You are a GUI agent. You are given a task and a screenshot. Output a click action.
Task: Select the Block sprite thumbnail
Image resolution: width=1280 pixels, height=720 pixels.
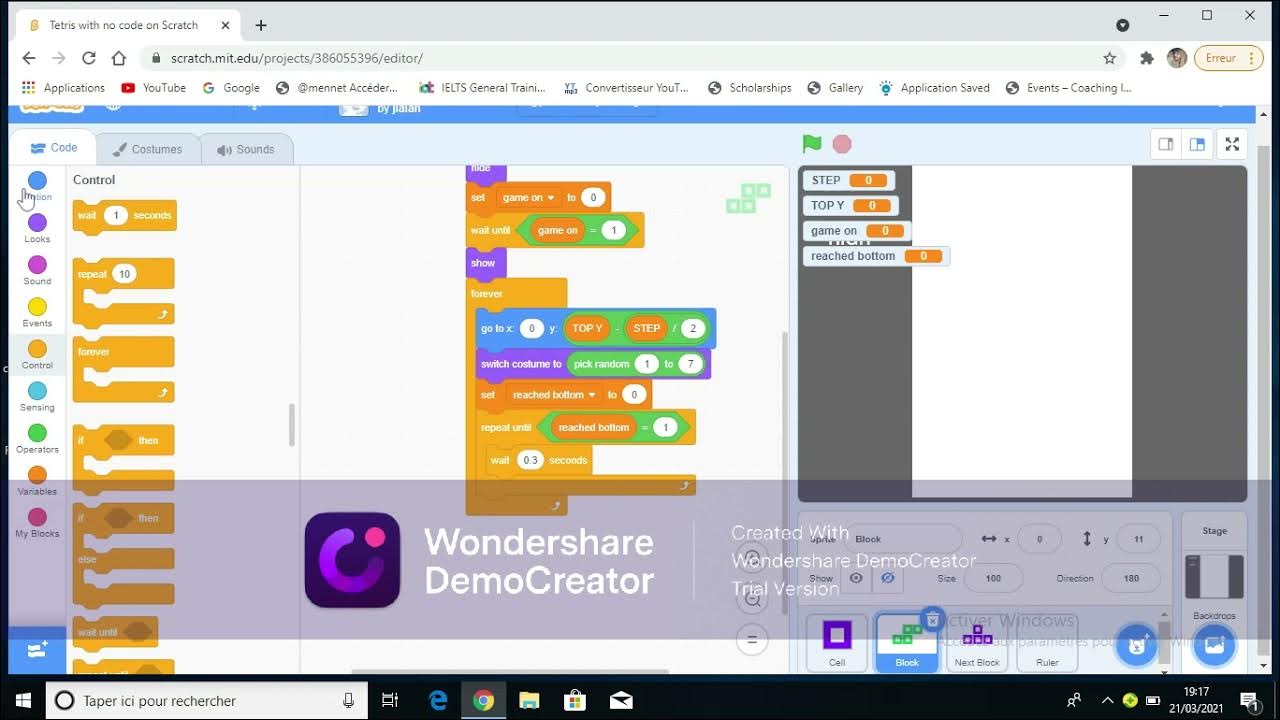point(907,643)
